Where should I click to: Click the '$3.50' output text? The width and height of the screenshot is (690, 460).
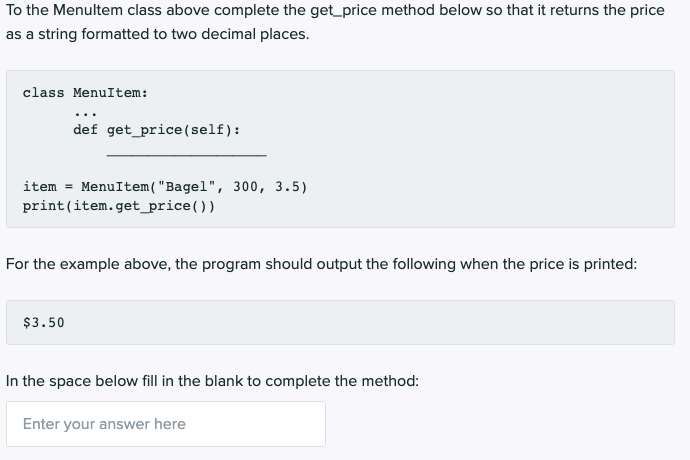(x=44, y=322)
